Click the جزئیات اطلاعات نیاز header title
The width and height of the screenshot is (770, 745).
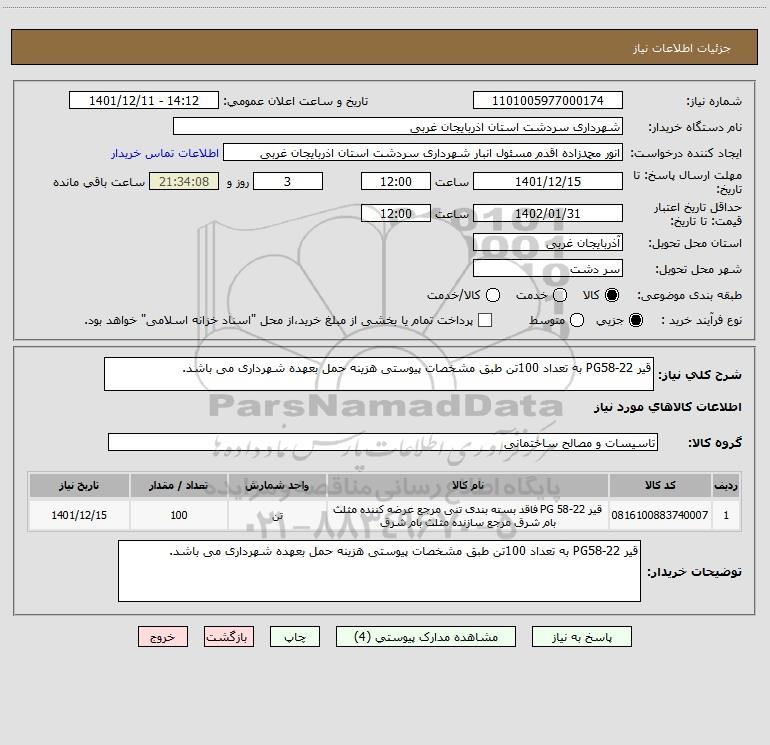[x=682, y=48]
